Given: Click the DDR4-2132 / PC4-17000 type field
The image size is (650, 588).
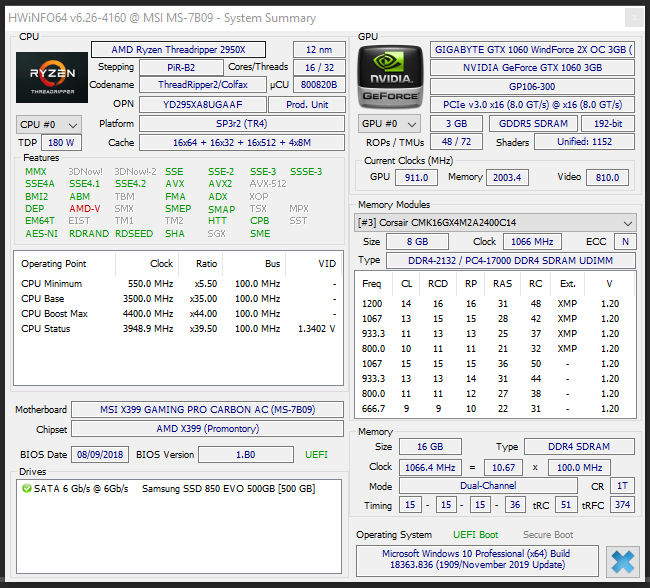Looking at the screenshot, I should [511, 261].
